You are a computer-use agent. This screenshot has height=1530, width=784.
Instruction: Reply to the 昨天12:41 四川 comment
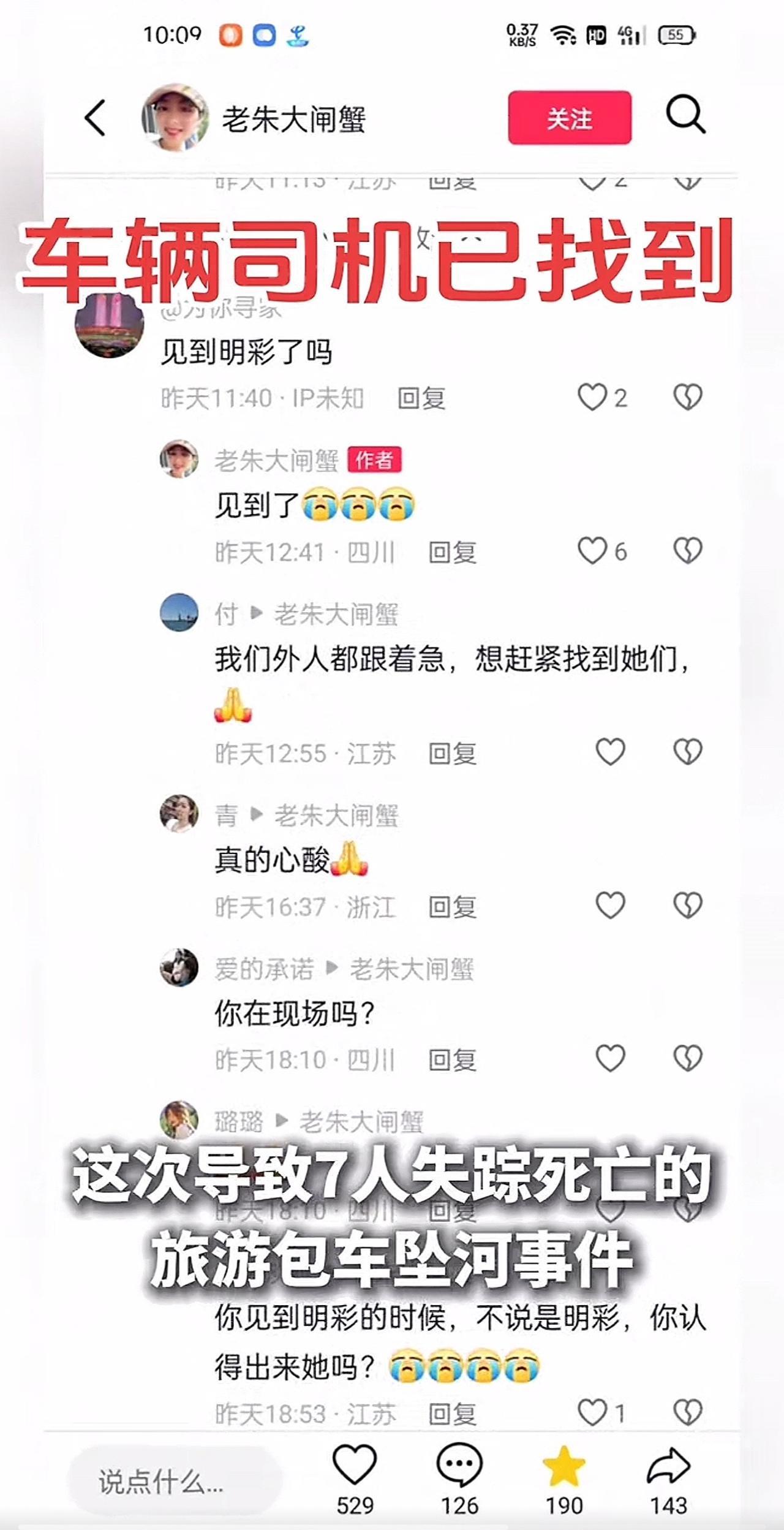tap(453, 552)
